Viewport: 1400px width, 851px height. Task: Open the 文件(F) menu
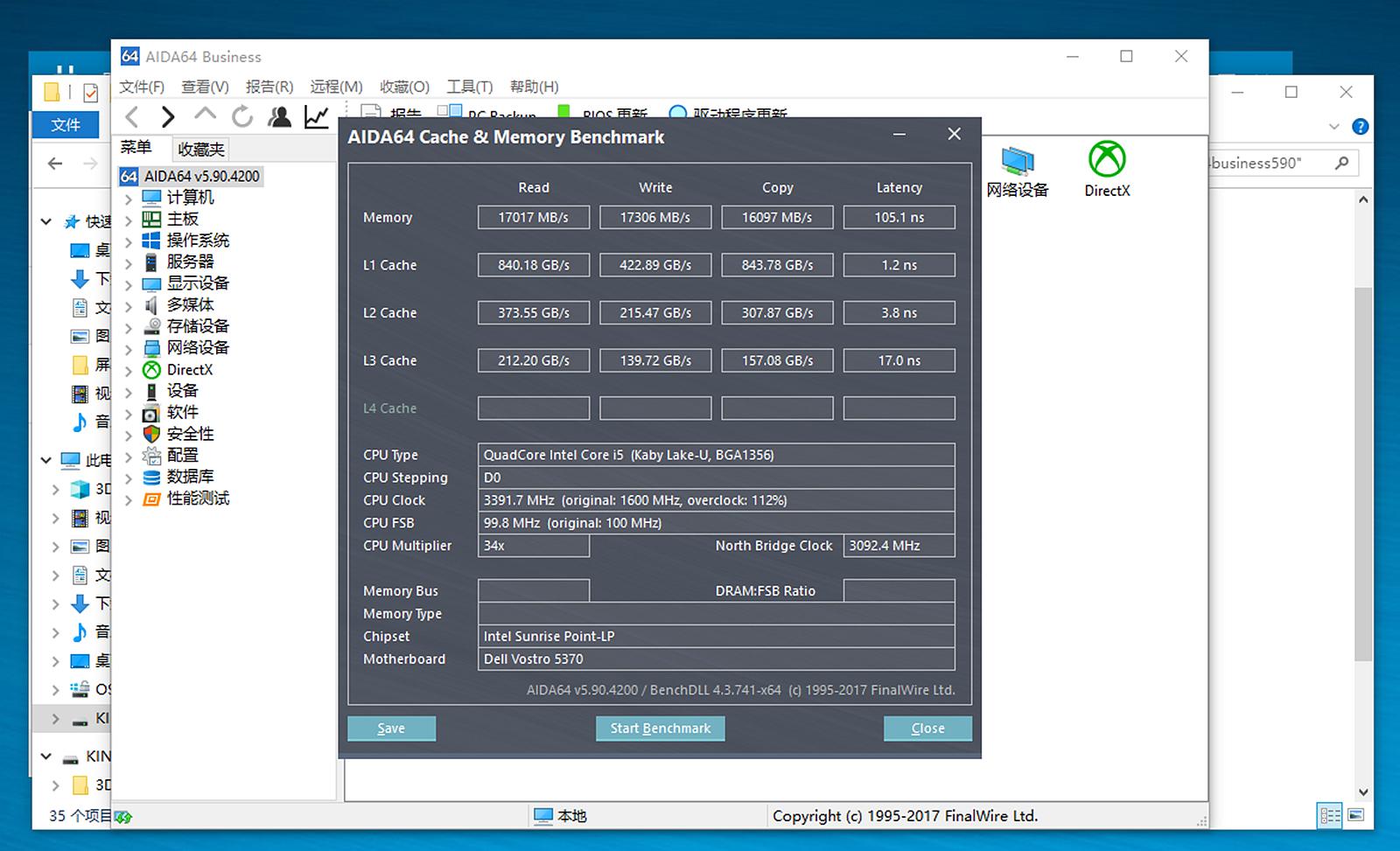click(x=142, y=87)
